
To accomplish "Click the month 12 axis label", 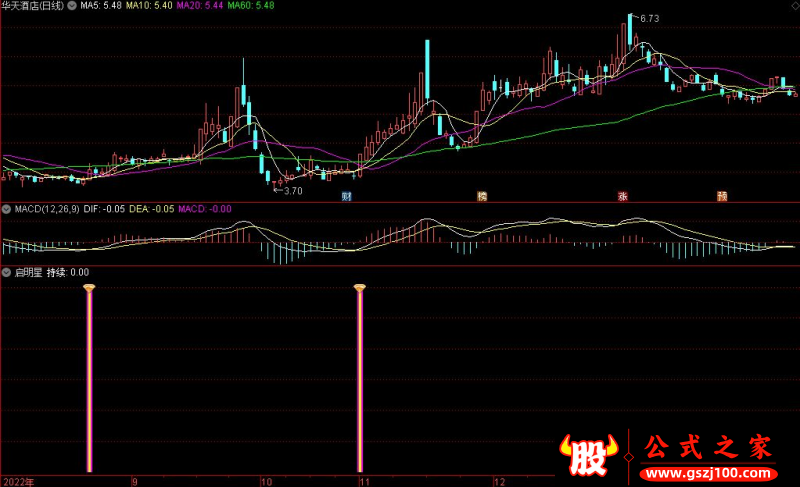I will [499, 482].
